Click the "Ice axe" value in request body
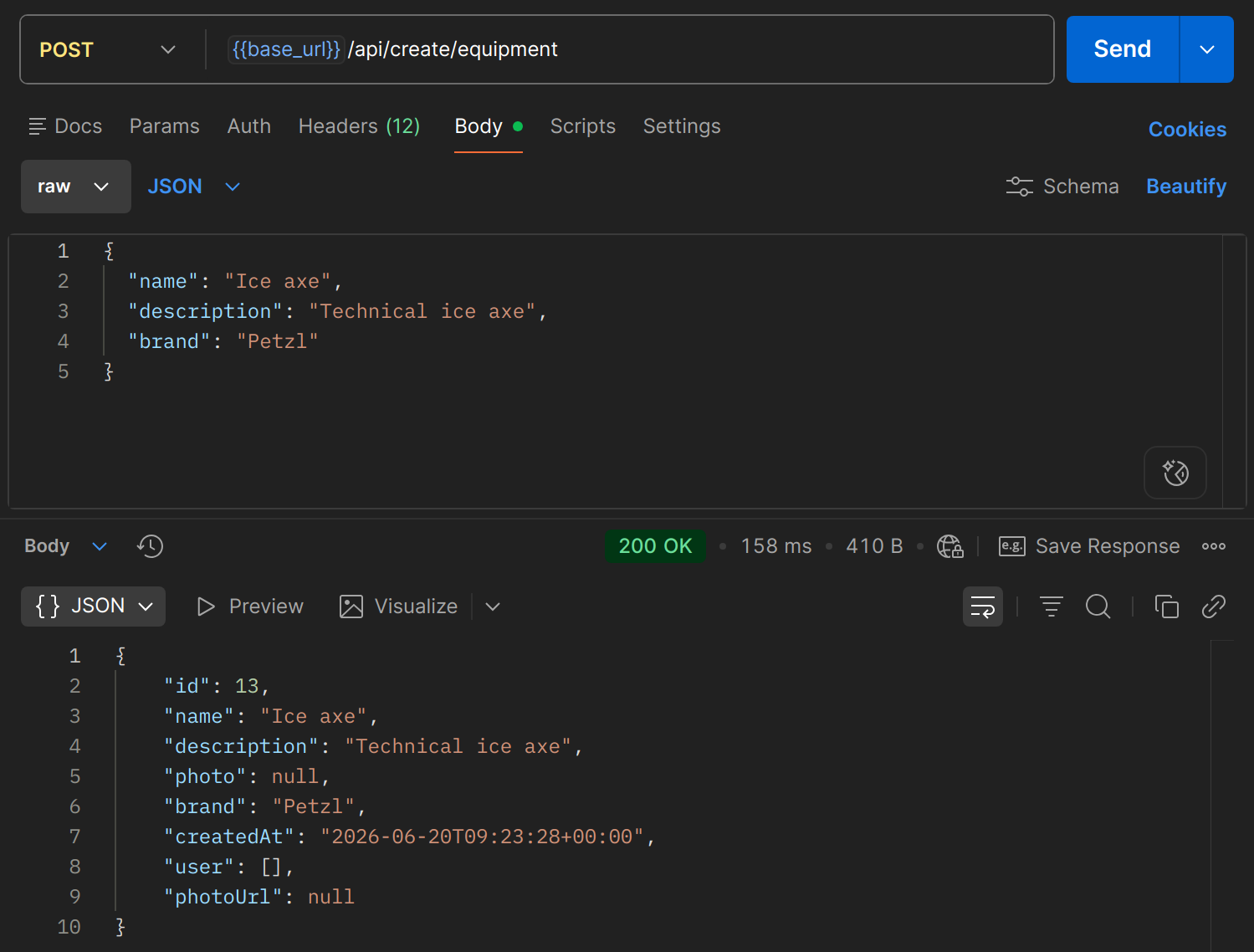1254x952 pixels. tap(278, 282)
